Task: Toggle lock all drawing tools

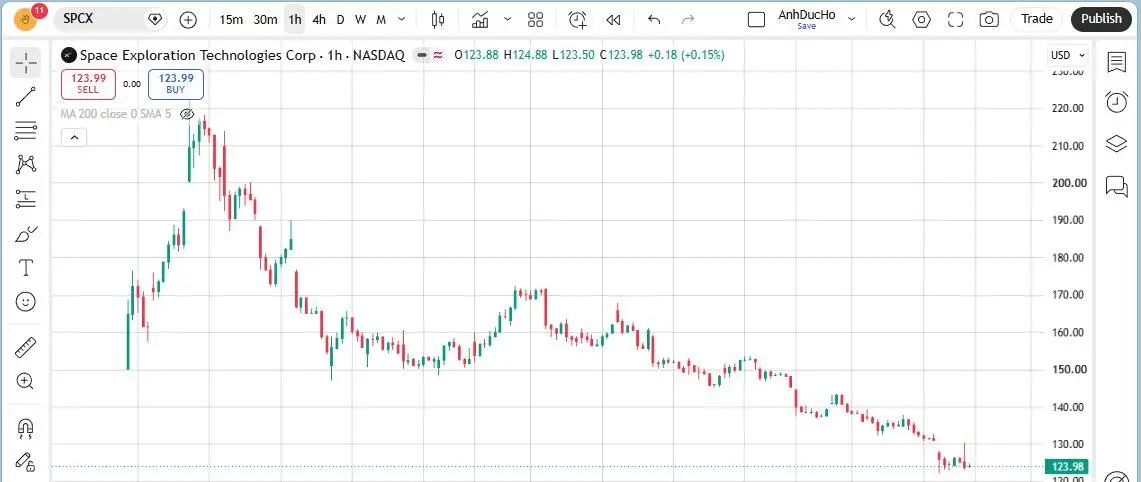Action: point(26,462)
